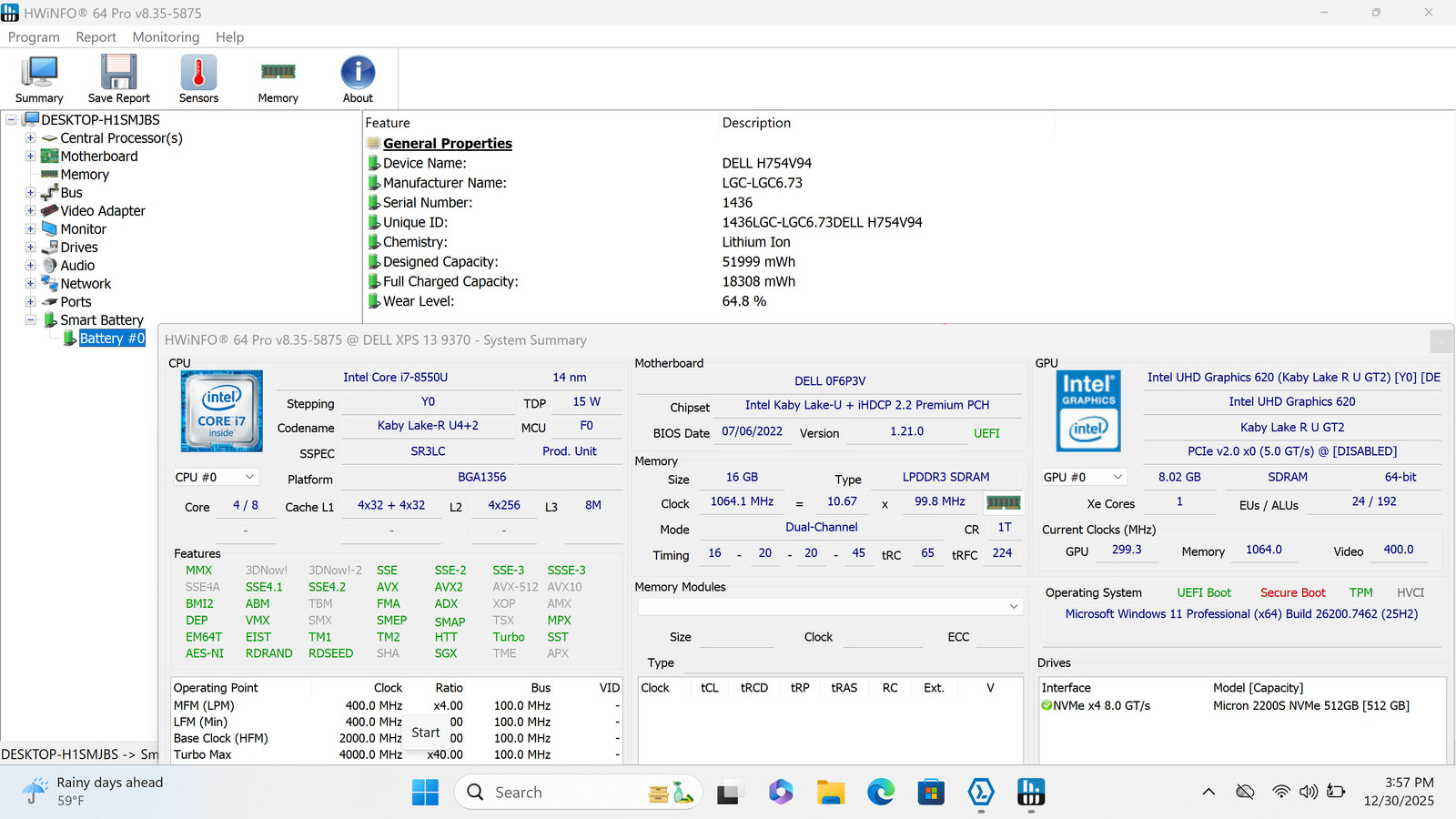Expand the Central Processor(s) tree node
The height and width of the screenshot is (819, 1456).
(30, 138)
